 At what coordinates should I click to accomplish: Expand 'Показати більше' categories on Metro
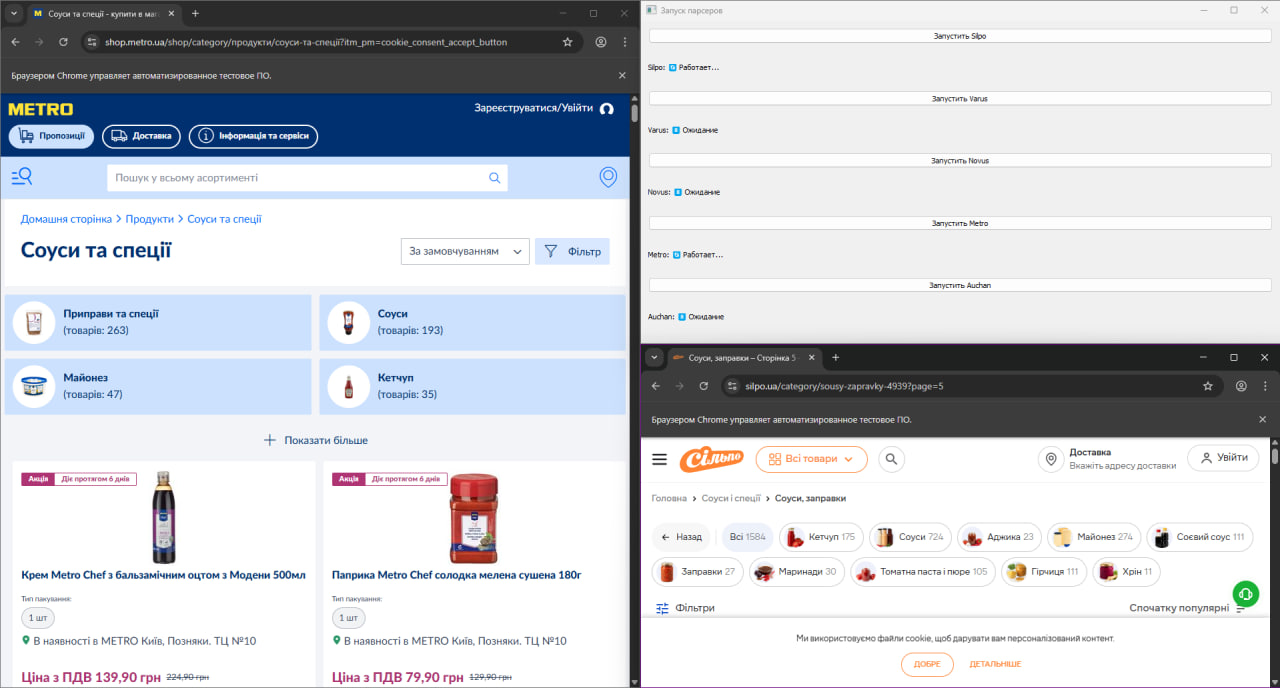316,440
